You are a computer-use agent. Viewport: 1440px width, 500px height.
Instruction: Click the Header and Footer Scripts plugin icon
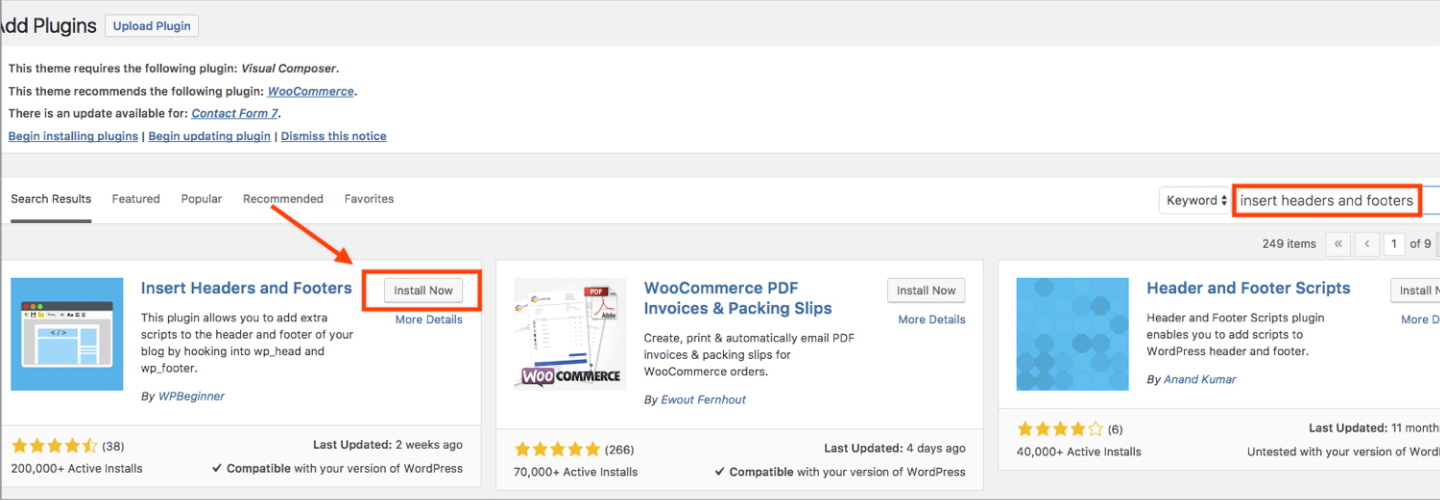1072,334
